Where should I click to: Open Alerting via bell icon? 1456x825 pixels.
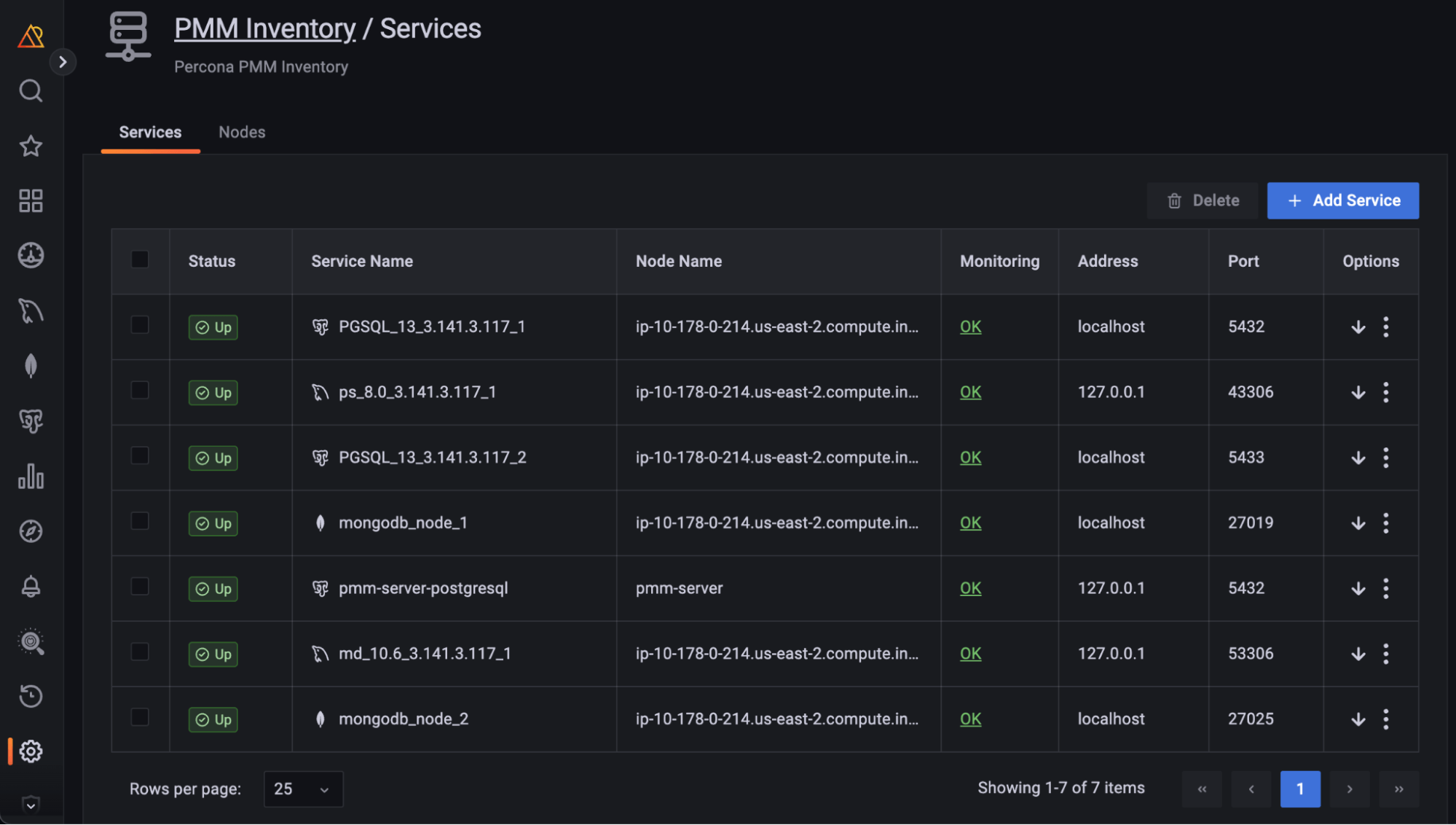[31, 587]
